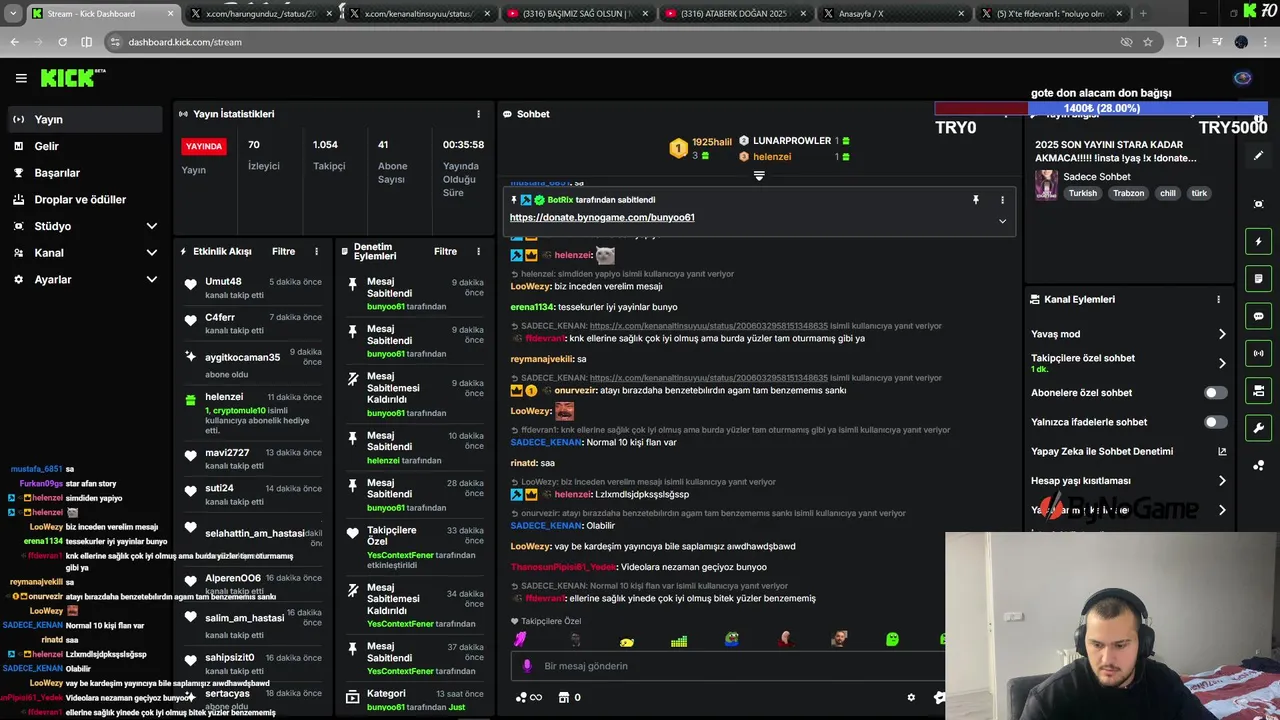Click the chill stream tag
The height and width of the screenshot is (720, 1280).
(x=1167, y=193)
